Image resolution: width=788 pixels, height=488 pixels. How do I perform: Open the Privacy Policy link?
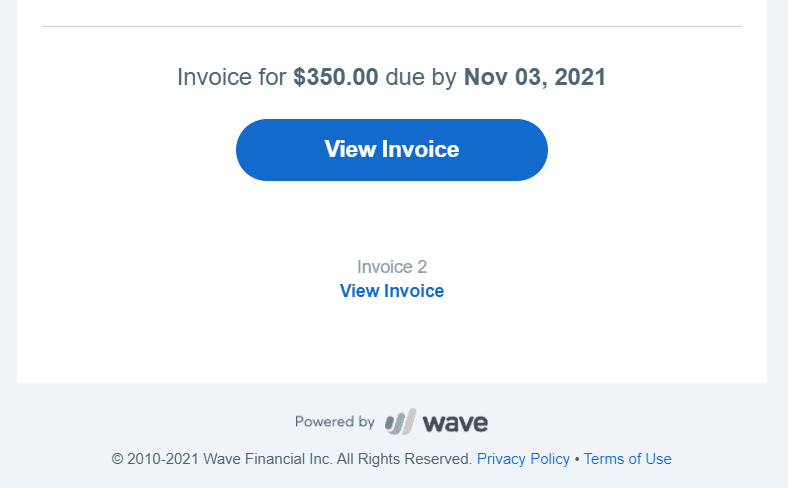tap(523, 459)
